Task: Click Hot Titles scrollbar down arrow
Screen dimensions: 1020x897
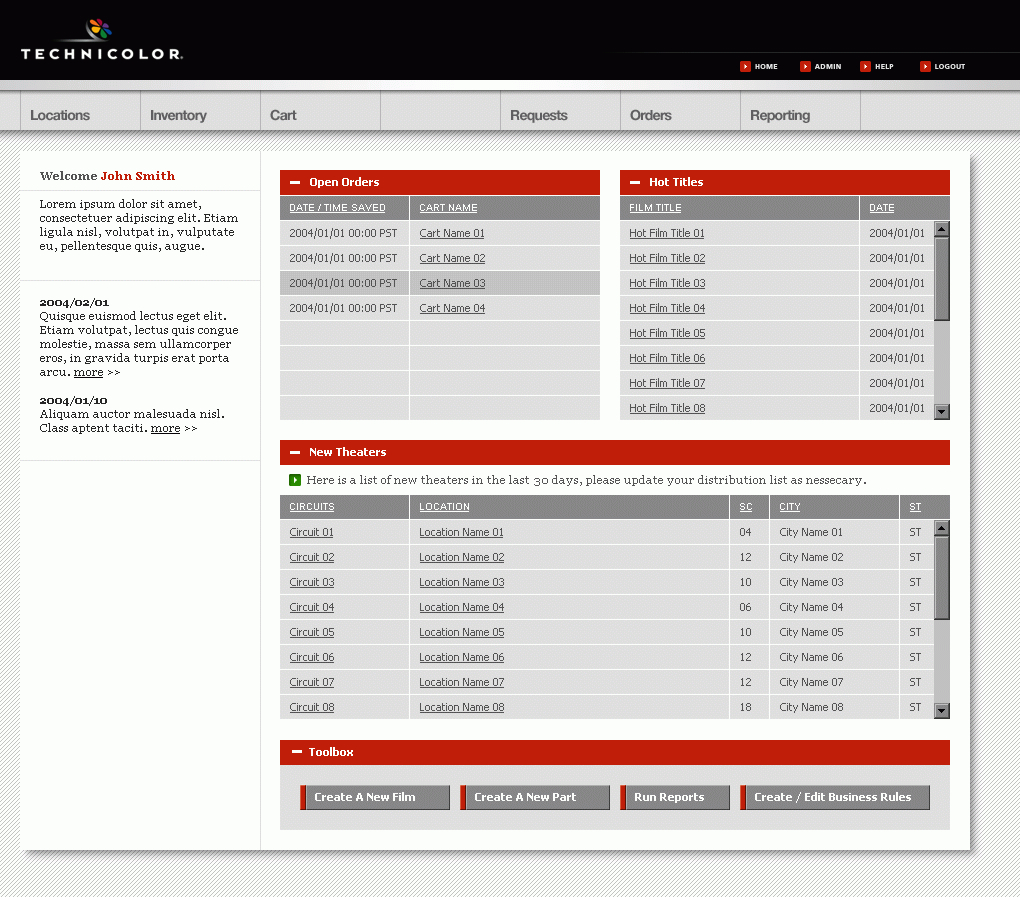Action: pyautogui.click(x=941, y=412)
